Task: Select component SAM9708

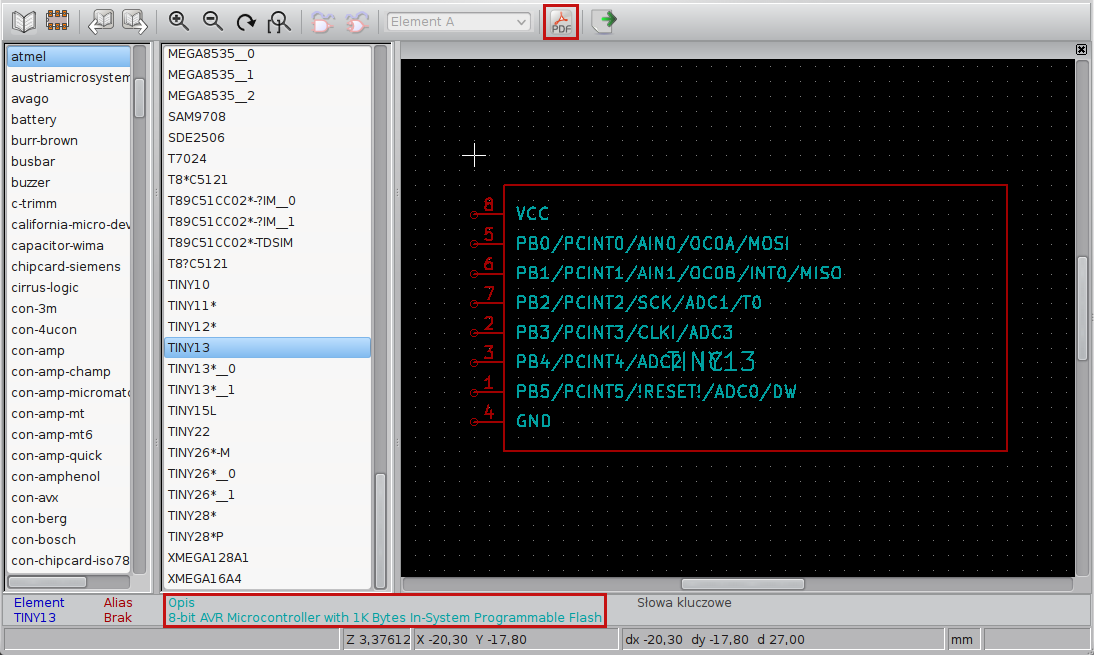Action: 267,116
